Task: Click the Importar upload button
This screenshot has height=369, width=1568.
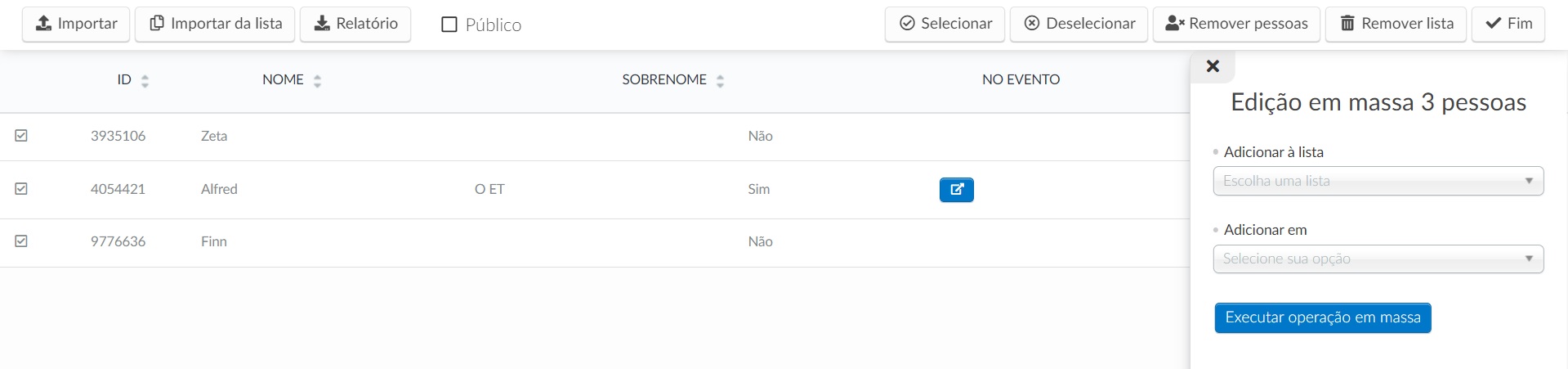Action: (x=76, y=24)
